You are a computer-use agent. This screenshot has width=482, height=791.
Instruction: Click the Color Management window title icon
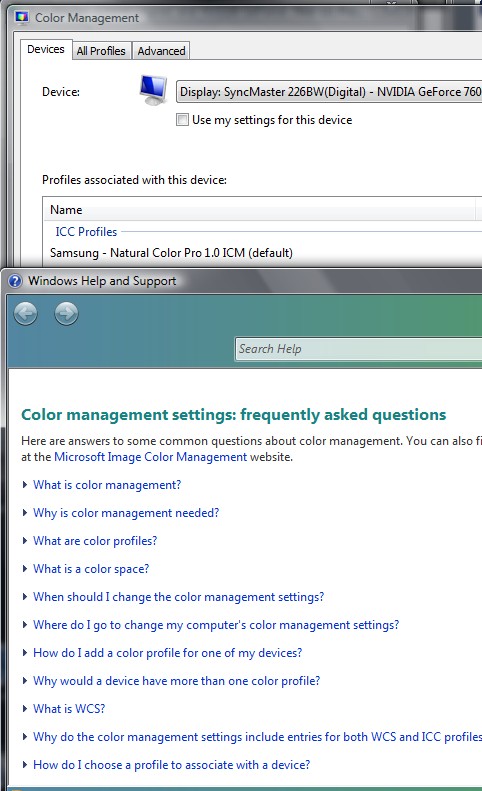[x=22, y=18]
